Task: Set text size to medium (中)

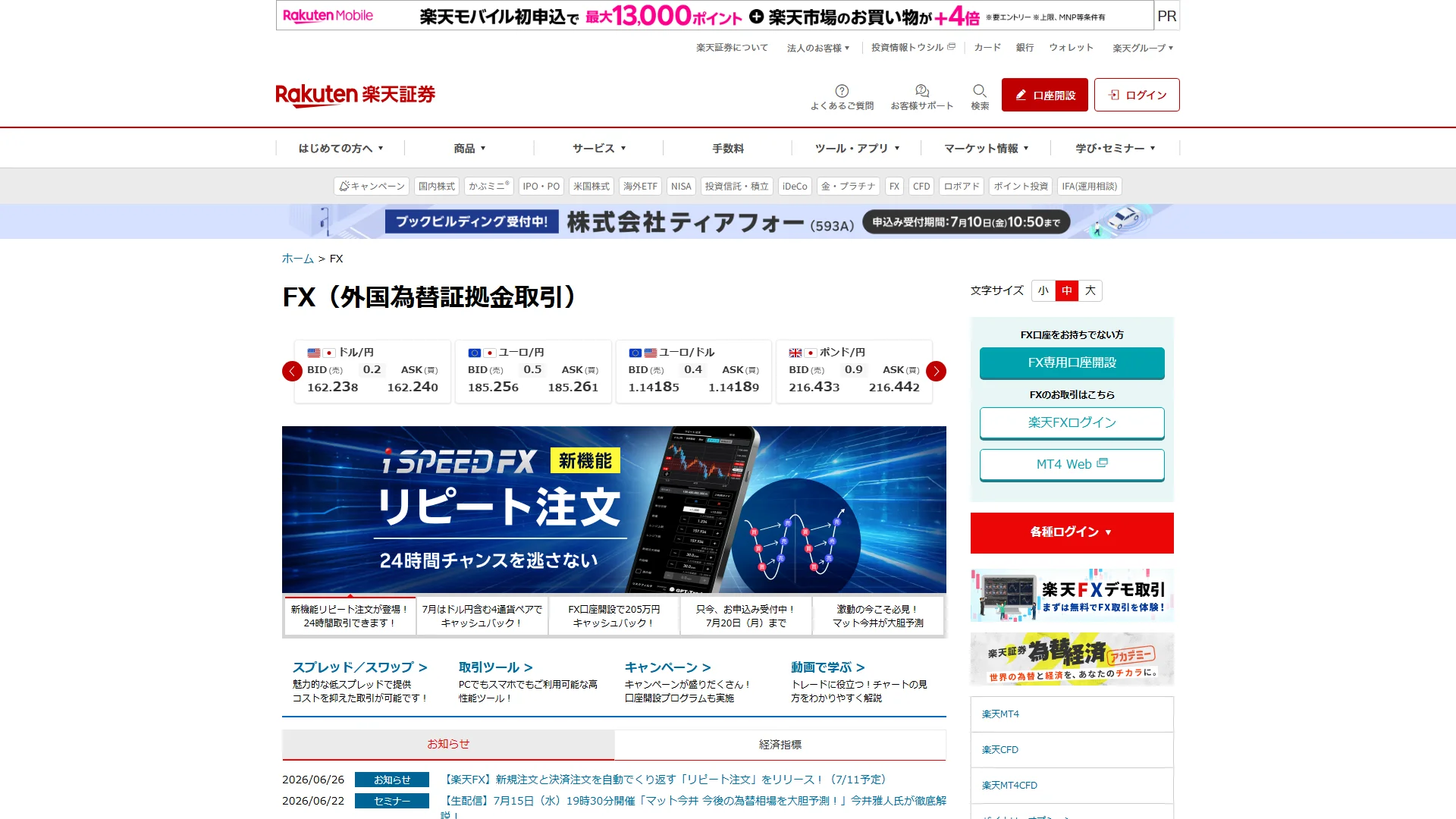Action: point(1067,290)
